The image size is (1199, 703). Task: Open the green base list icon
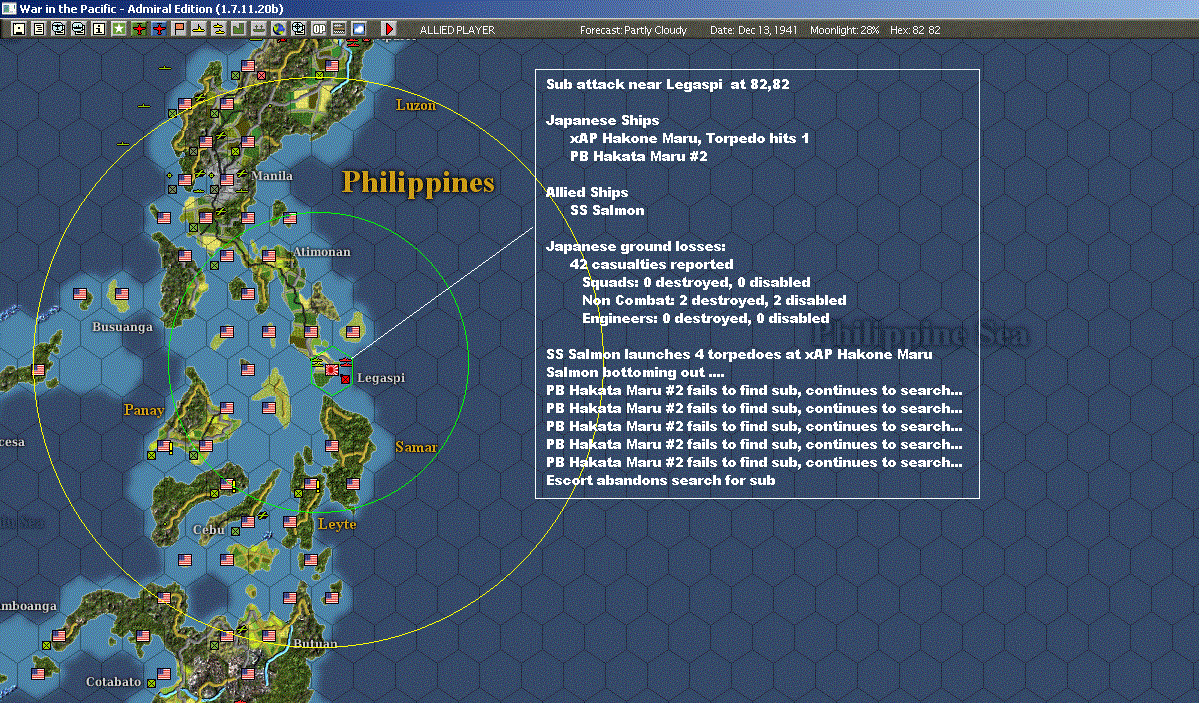click(239, 29)
